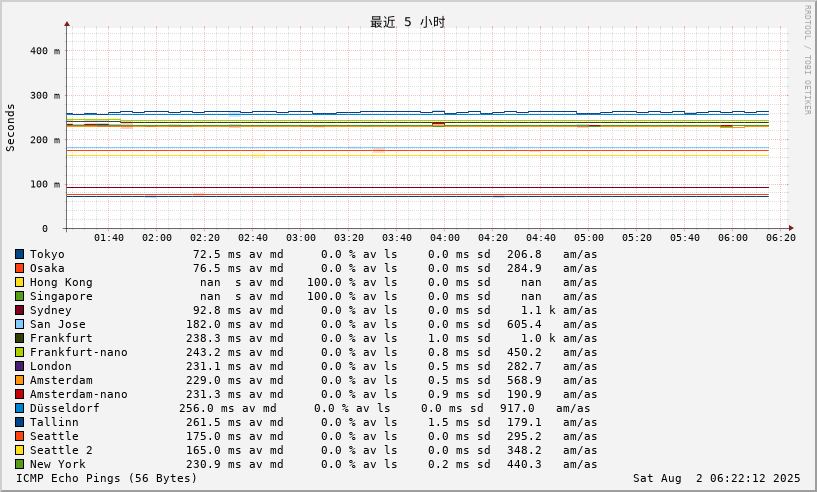Select the Hong Kong legend label
Viewport: 817px width, 492px height.
(61, 282)
